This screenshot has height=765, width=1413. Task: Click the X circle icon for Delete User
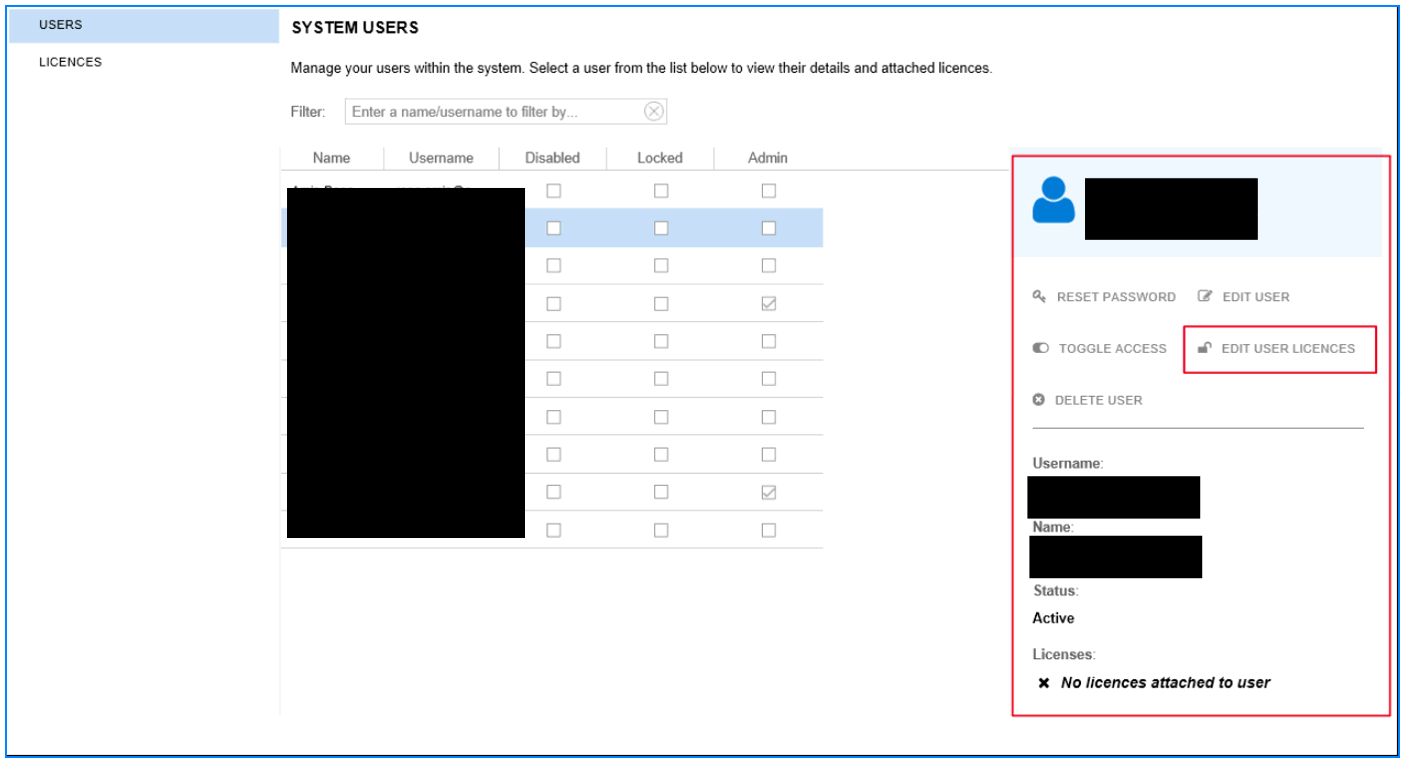[x=1039, y=400]
